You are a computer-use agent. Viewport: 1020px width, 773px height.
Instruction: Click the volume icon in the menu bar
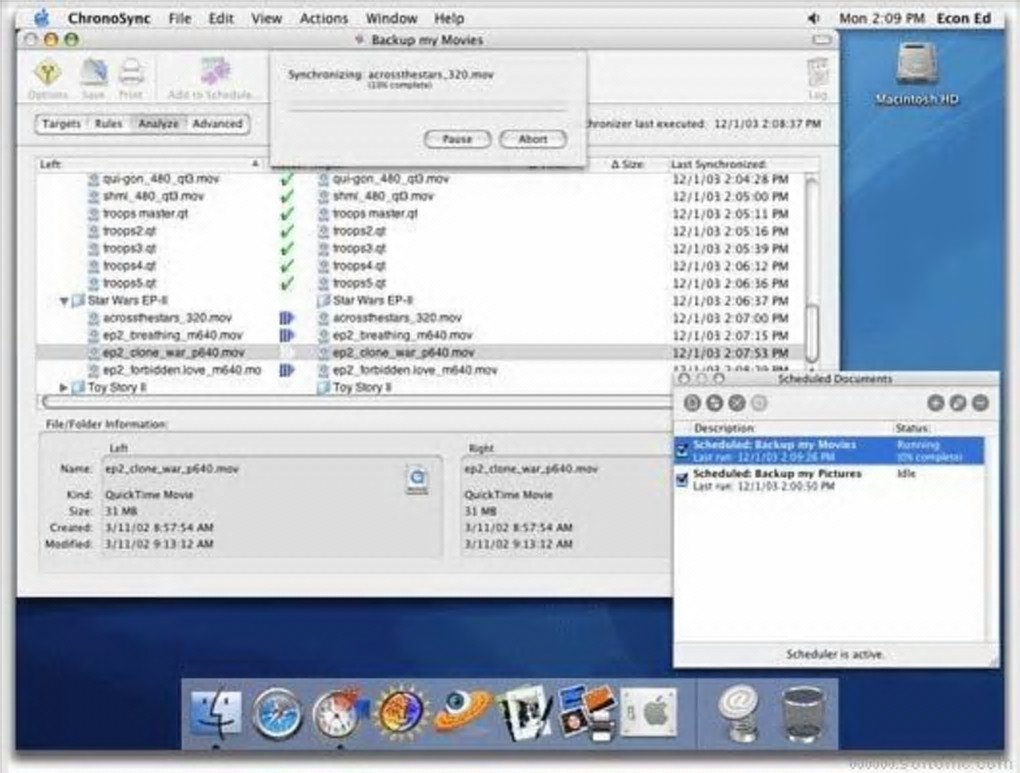click(813, 19)
